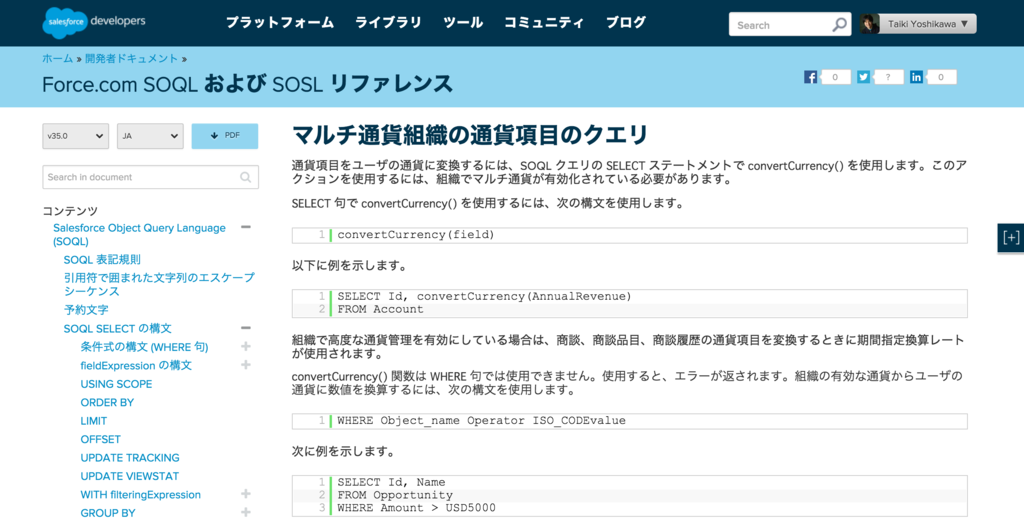Open UPDATE TRACKING topic
Image resolution: width=1024 pixels, height=524 pixels.
click(130, 457)
